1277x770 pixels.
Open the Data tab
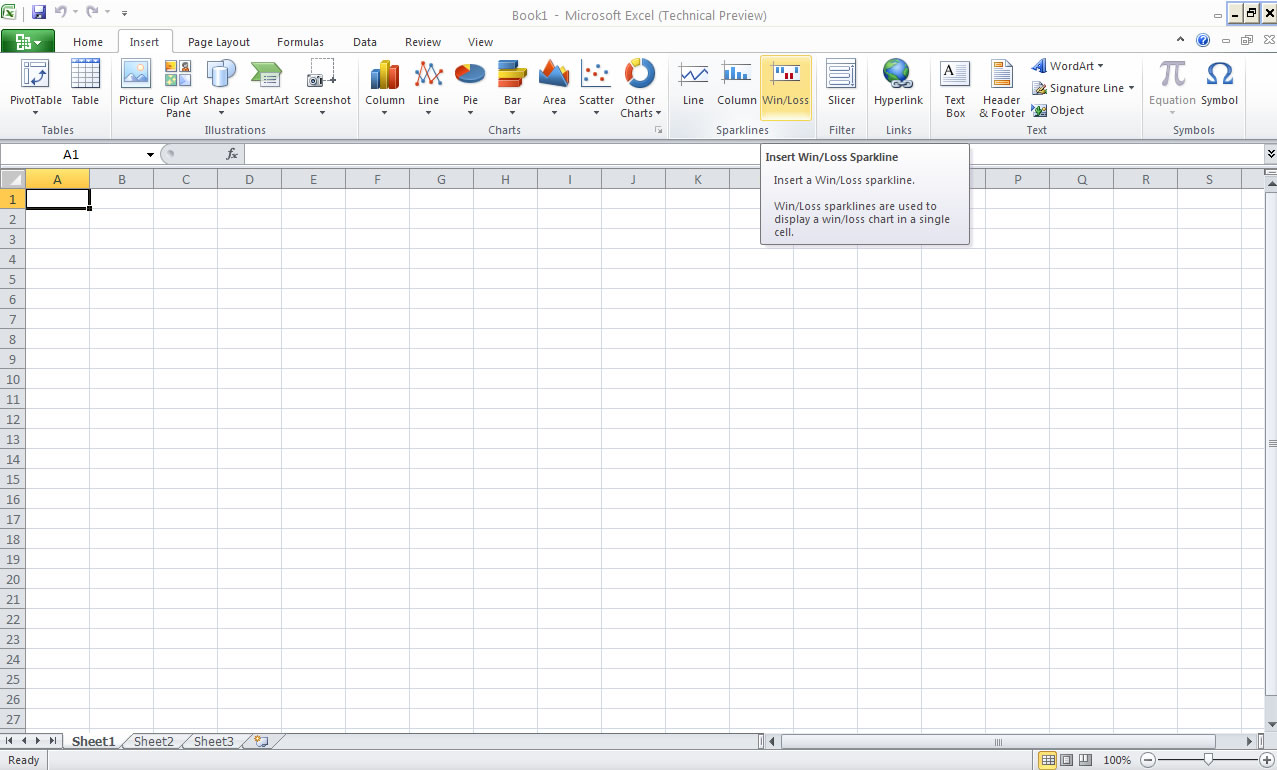365,42
